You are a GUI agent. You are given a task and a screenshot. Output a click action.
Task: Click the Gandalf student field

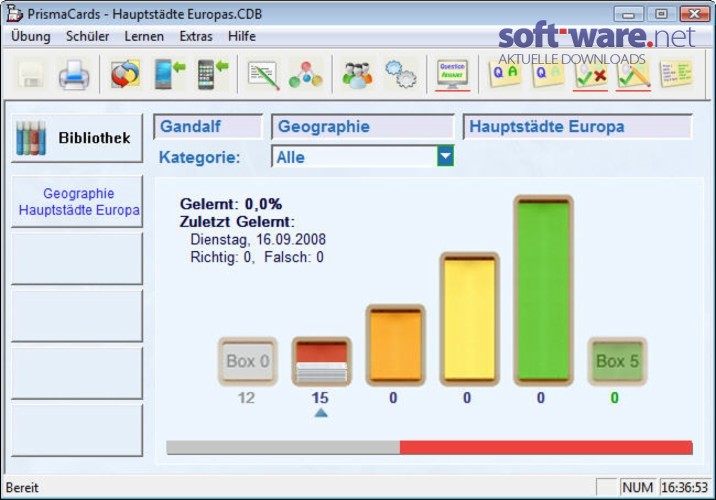(x=208, y=126)
